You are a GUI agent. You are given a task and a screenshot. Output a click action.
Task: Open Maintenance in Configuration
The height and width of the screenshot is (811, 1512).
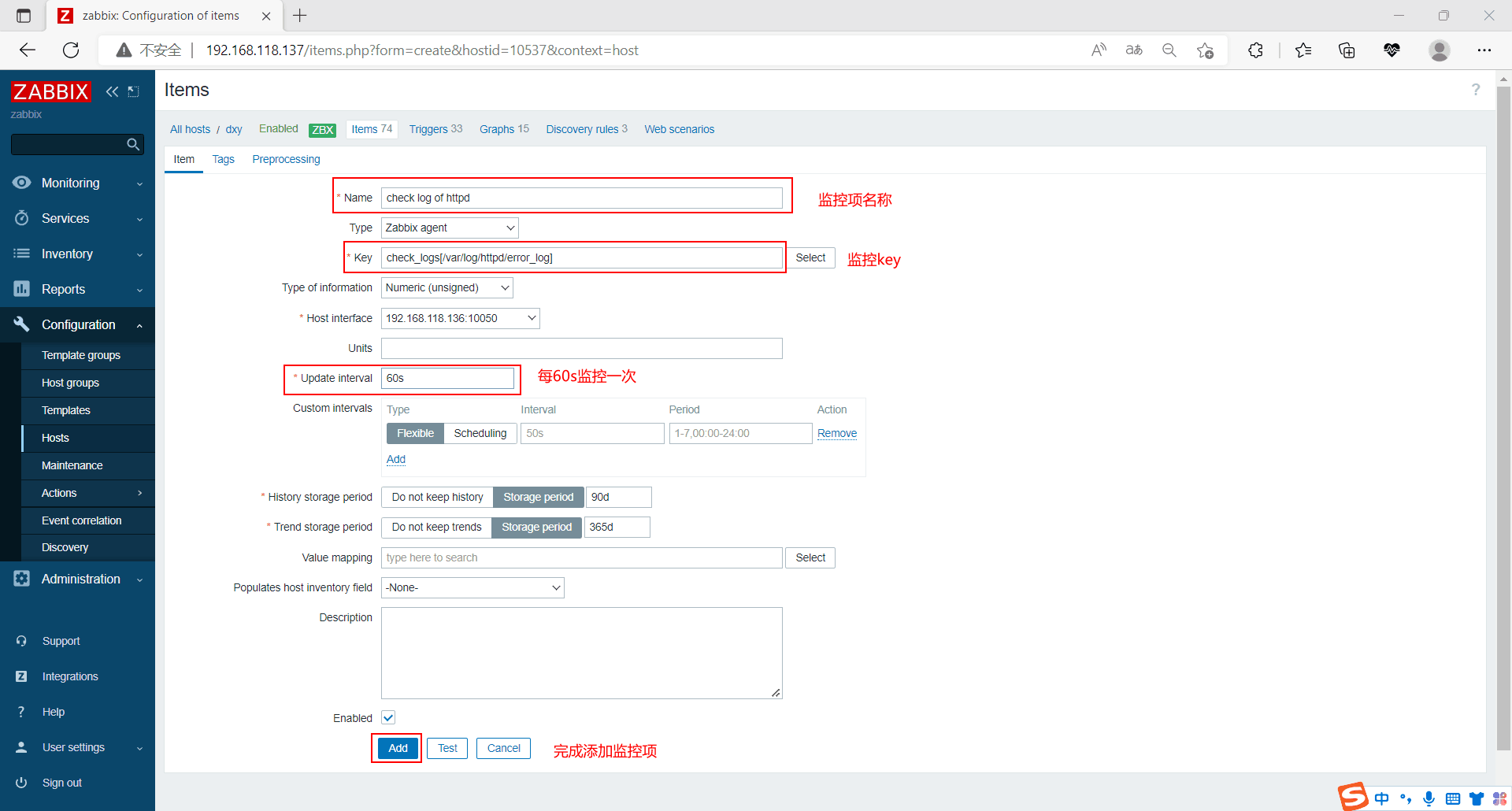coord(72,465)
